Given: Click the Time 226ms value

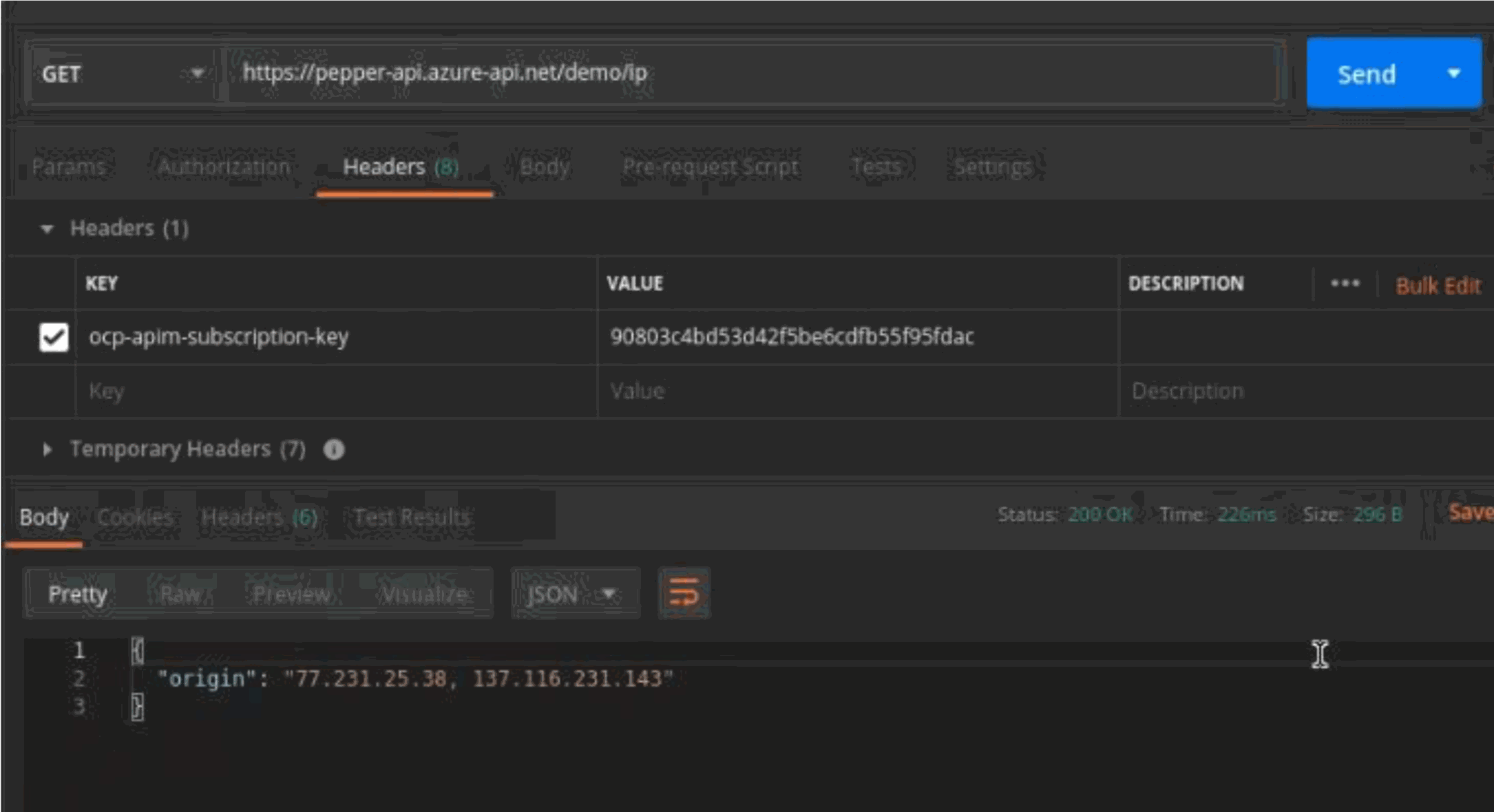Looking at the screenshot, I should pos(1247,514).
